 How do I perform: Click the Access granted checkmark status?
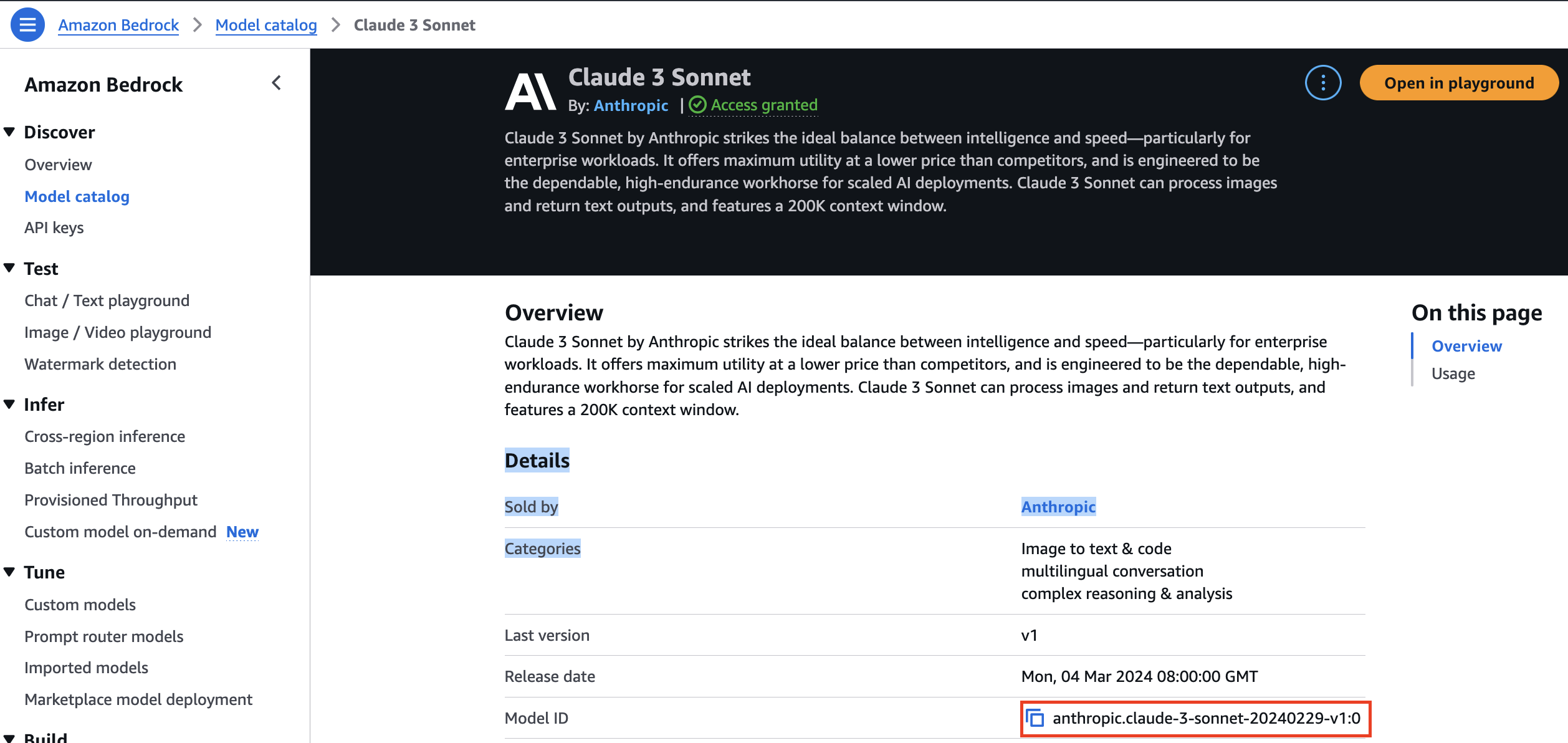[x=754, y=105]
